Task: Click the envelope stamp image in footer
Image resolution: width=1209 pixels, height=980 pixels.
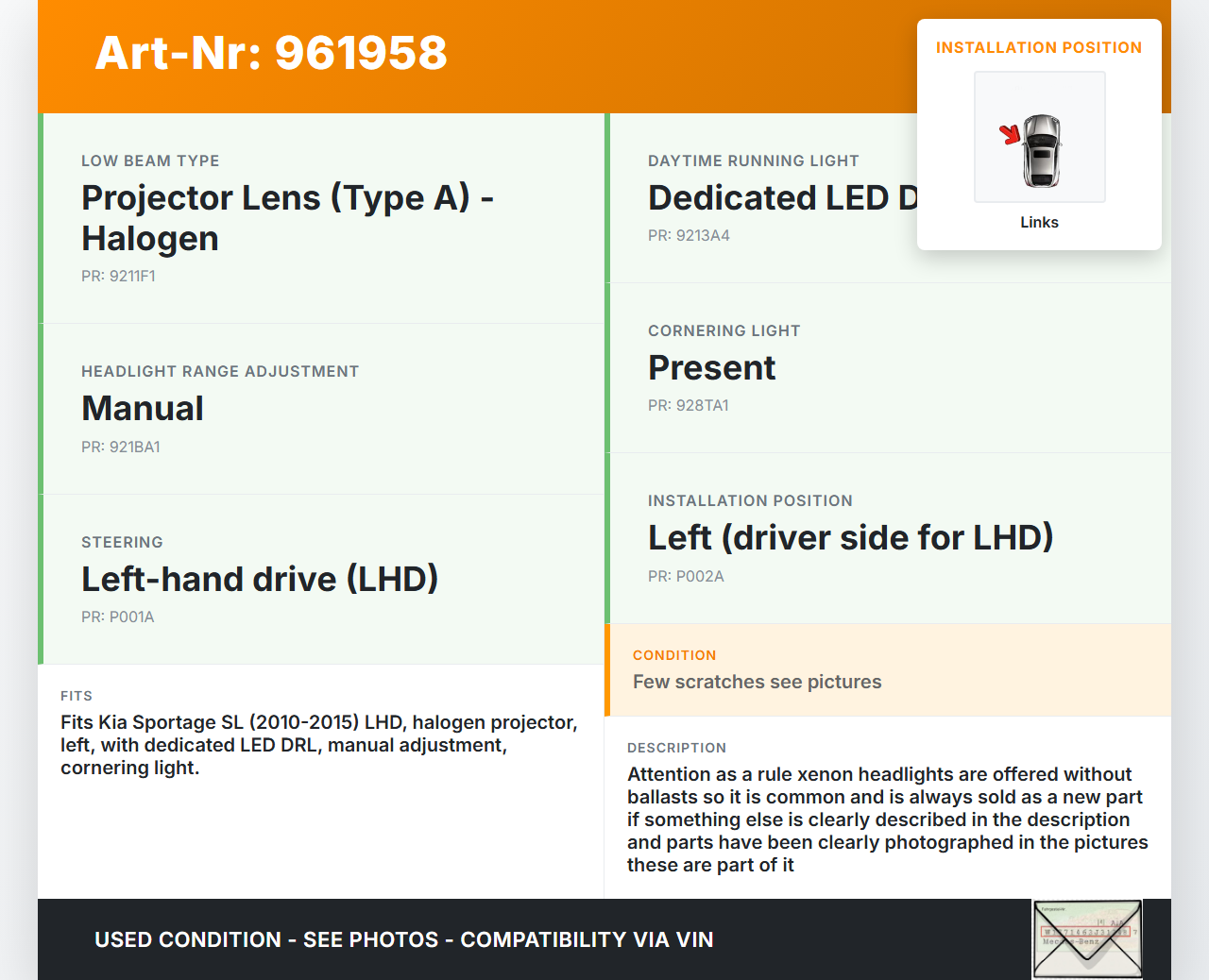Action: (1087, 938)
